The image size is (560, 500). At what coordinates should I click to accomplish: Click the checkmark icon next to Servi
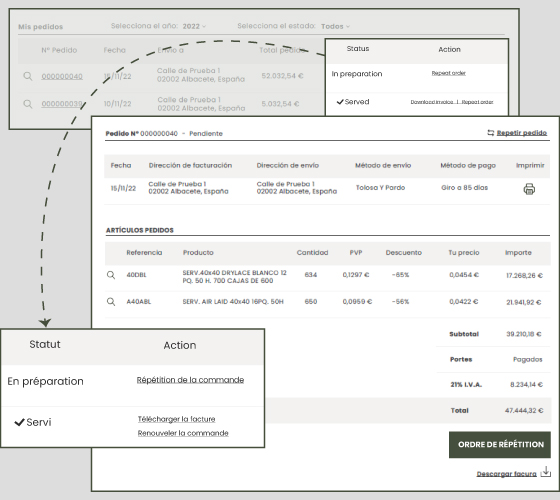pos(19,422)
